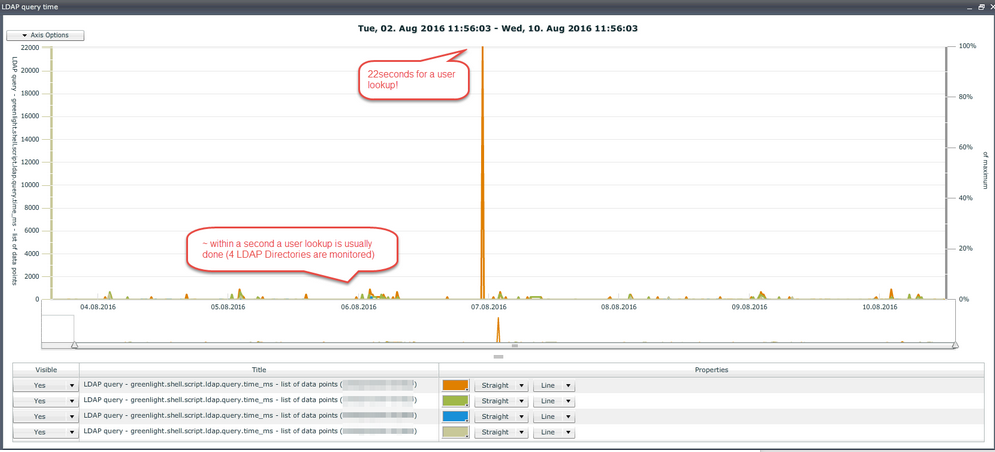
Task: Click the panel splitter grip below the chart
Action: [x=498, y=356]
